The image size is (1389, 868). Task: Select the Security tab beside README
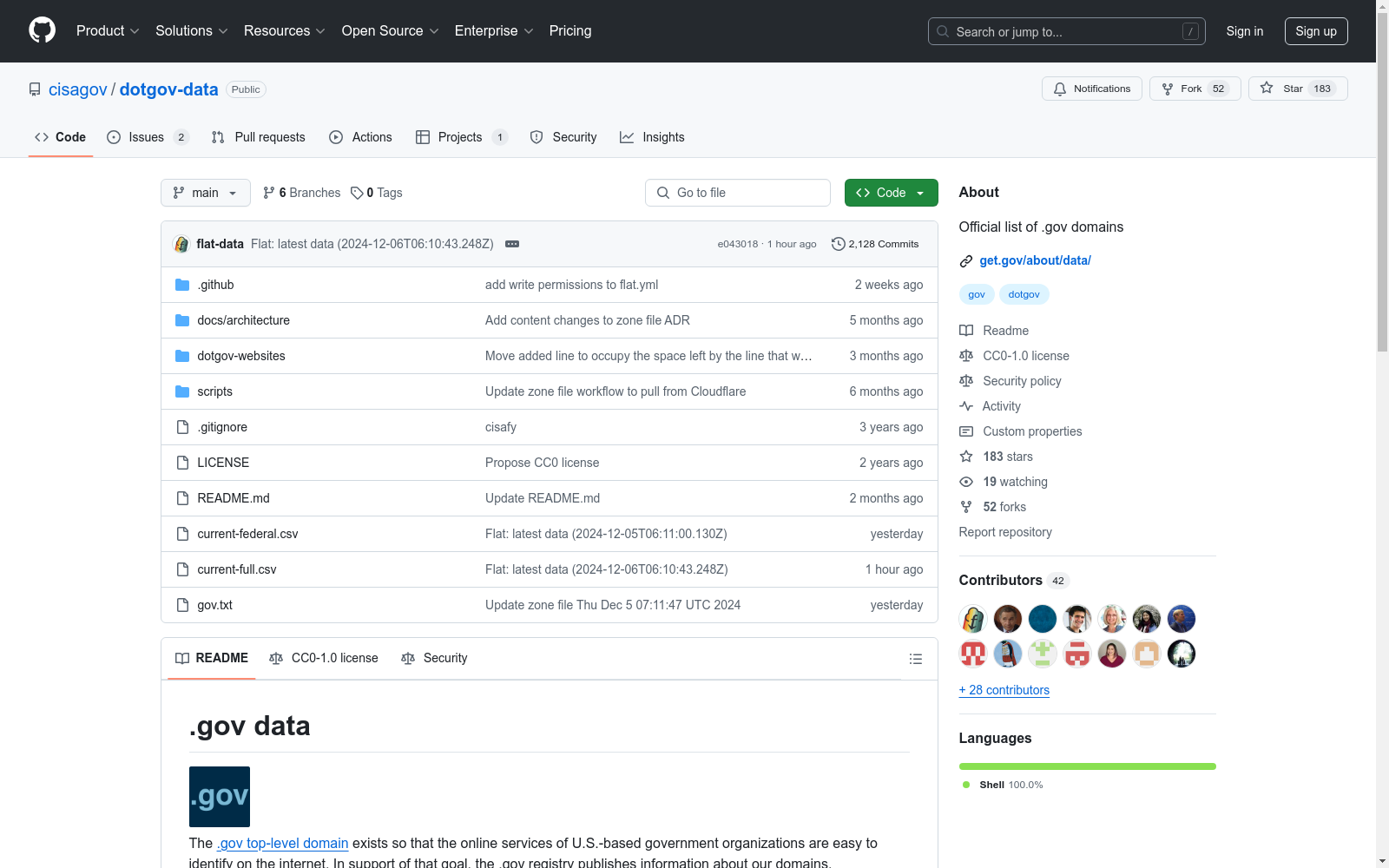[434, 658]
